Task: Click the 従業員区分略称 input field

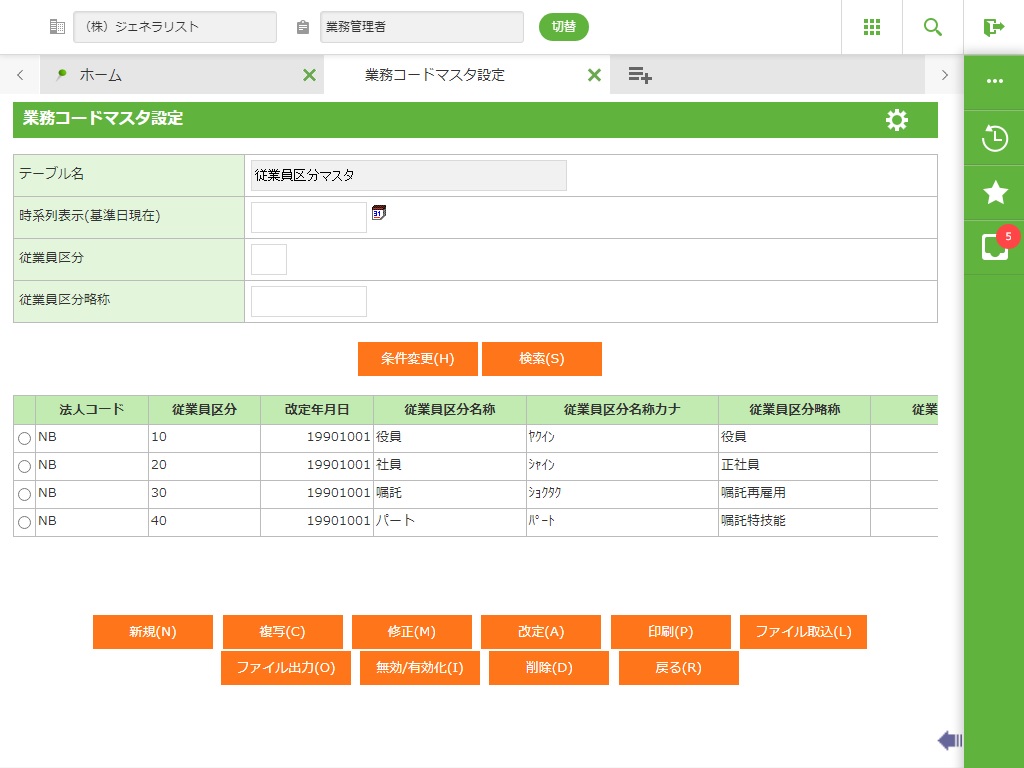Action: pos(308,301)
